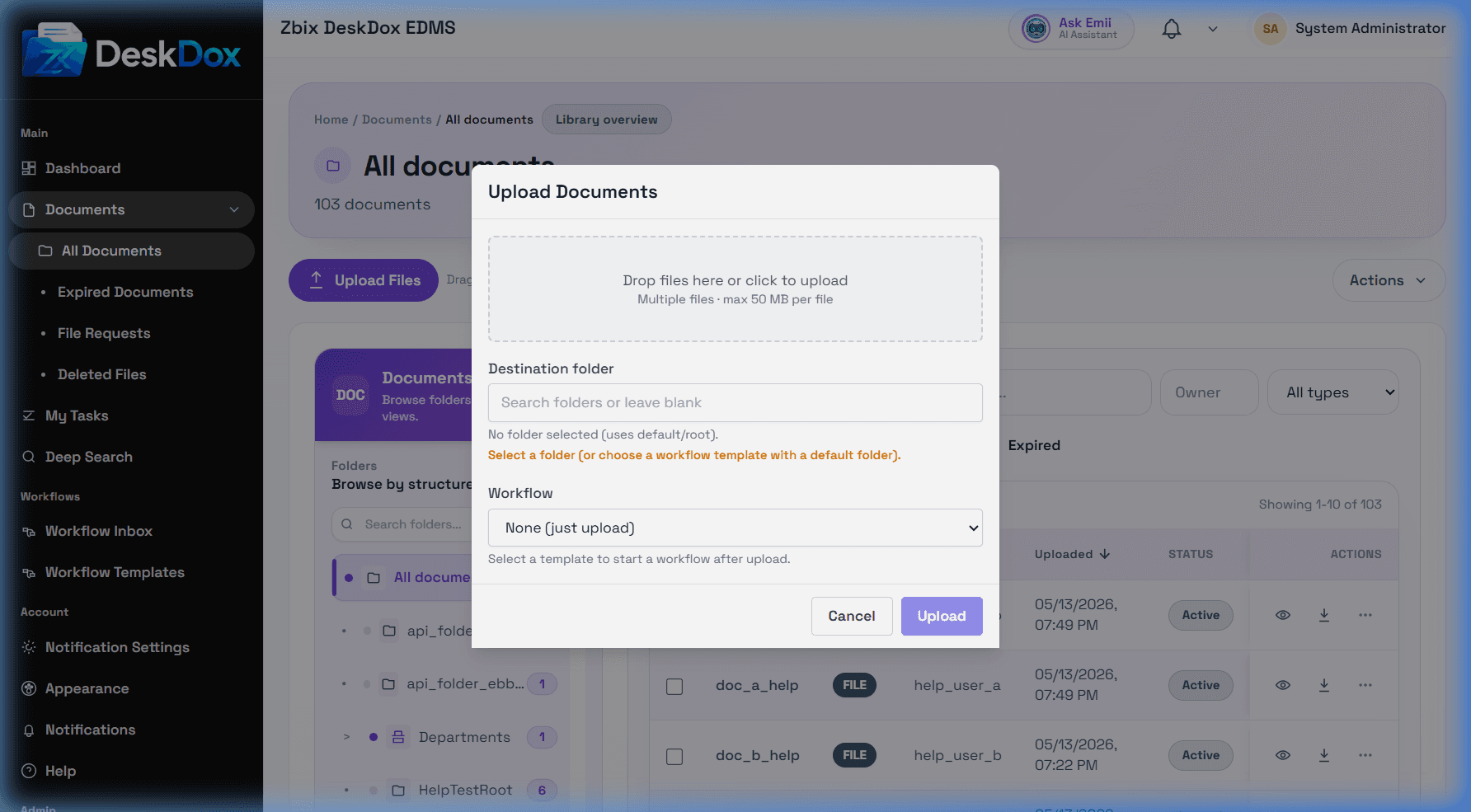This screenshot has height=812, width=1471.
Task: Select All Documents in sidebar
Action: tap(131, 251)
